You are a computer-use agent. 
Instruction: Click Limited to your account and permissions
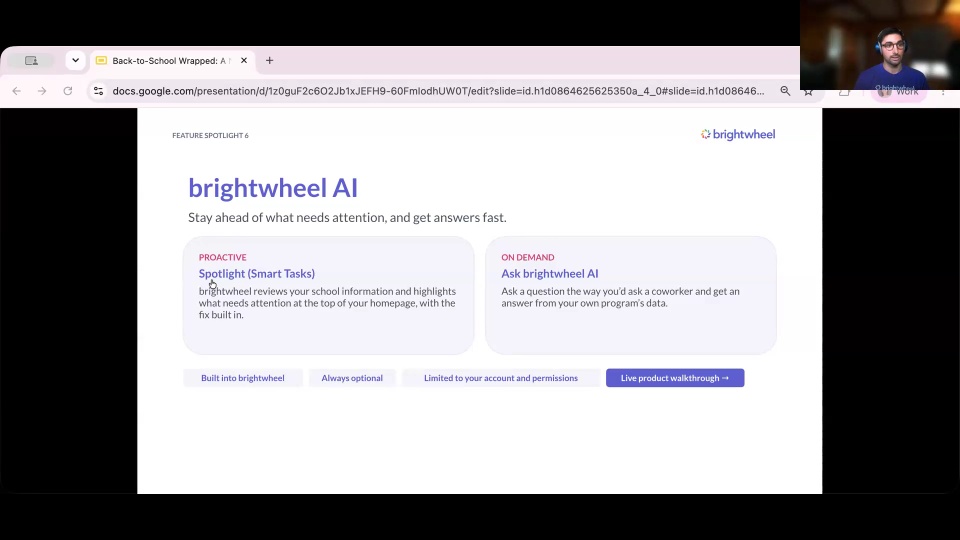coord(501,378)
